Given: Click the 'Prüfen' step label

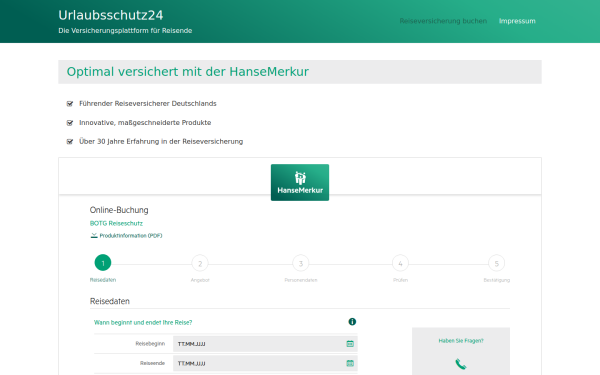Looking at the screenshot, I should 400,280.
